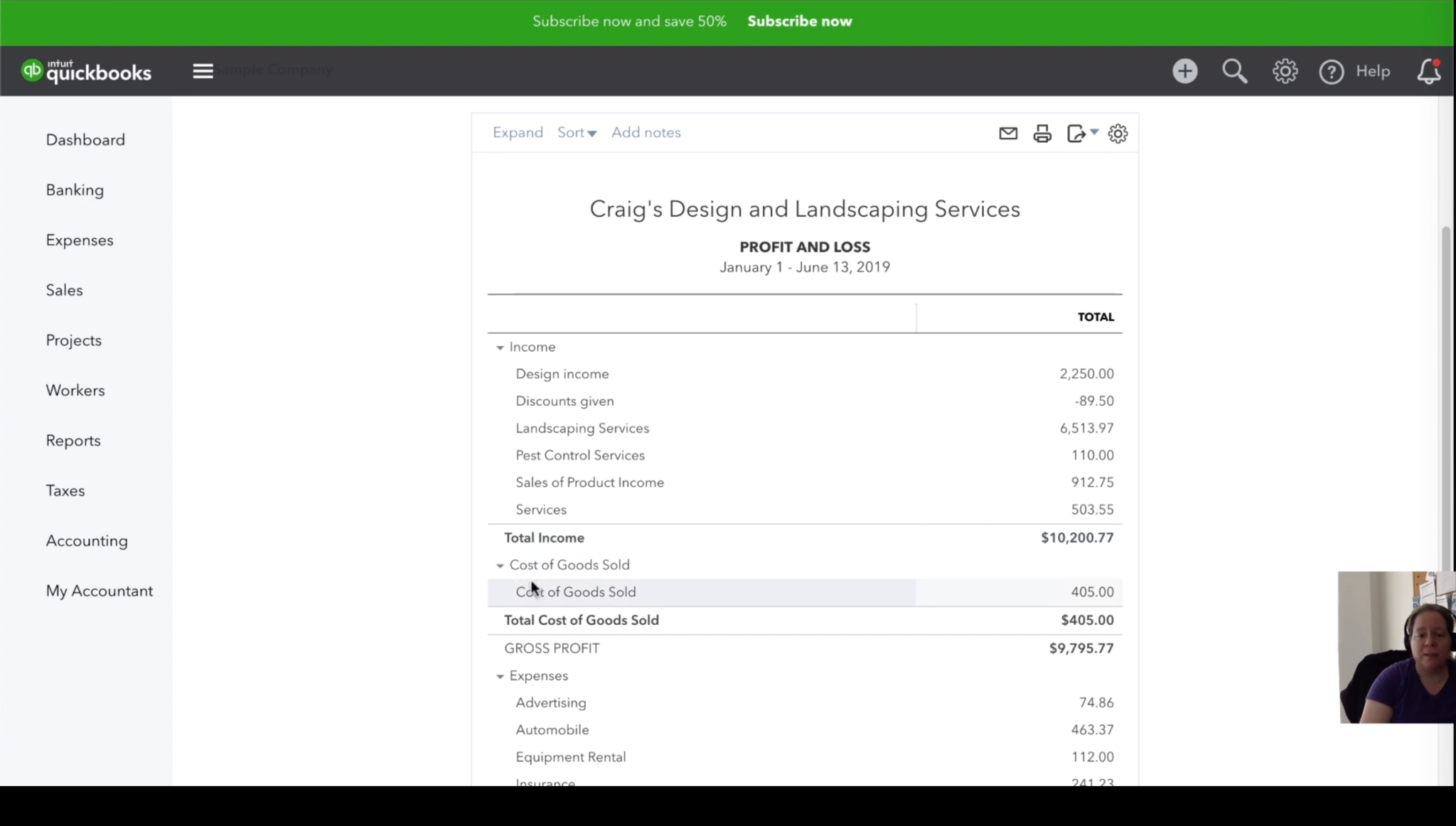Collapse the Income section
This screenshot has width=1456, height=826.
click(500, 348)
